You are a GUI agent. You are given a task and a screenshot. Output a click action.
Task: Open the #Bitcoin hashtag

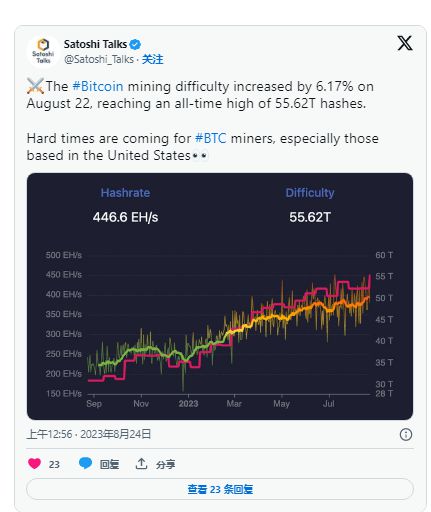[x=98, y=86]
